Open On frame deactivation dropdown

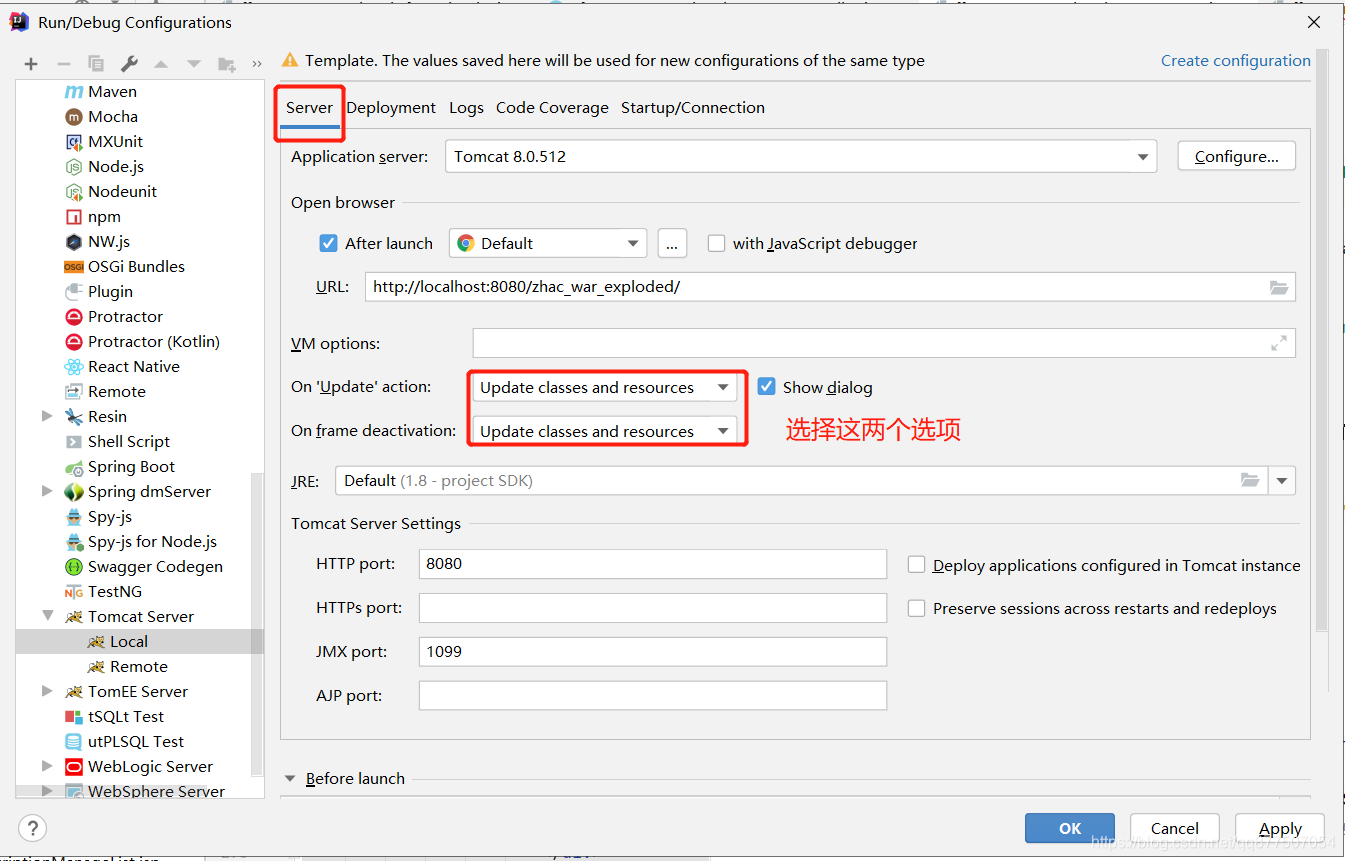coord(605,431)
